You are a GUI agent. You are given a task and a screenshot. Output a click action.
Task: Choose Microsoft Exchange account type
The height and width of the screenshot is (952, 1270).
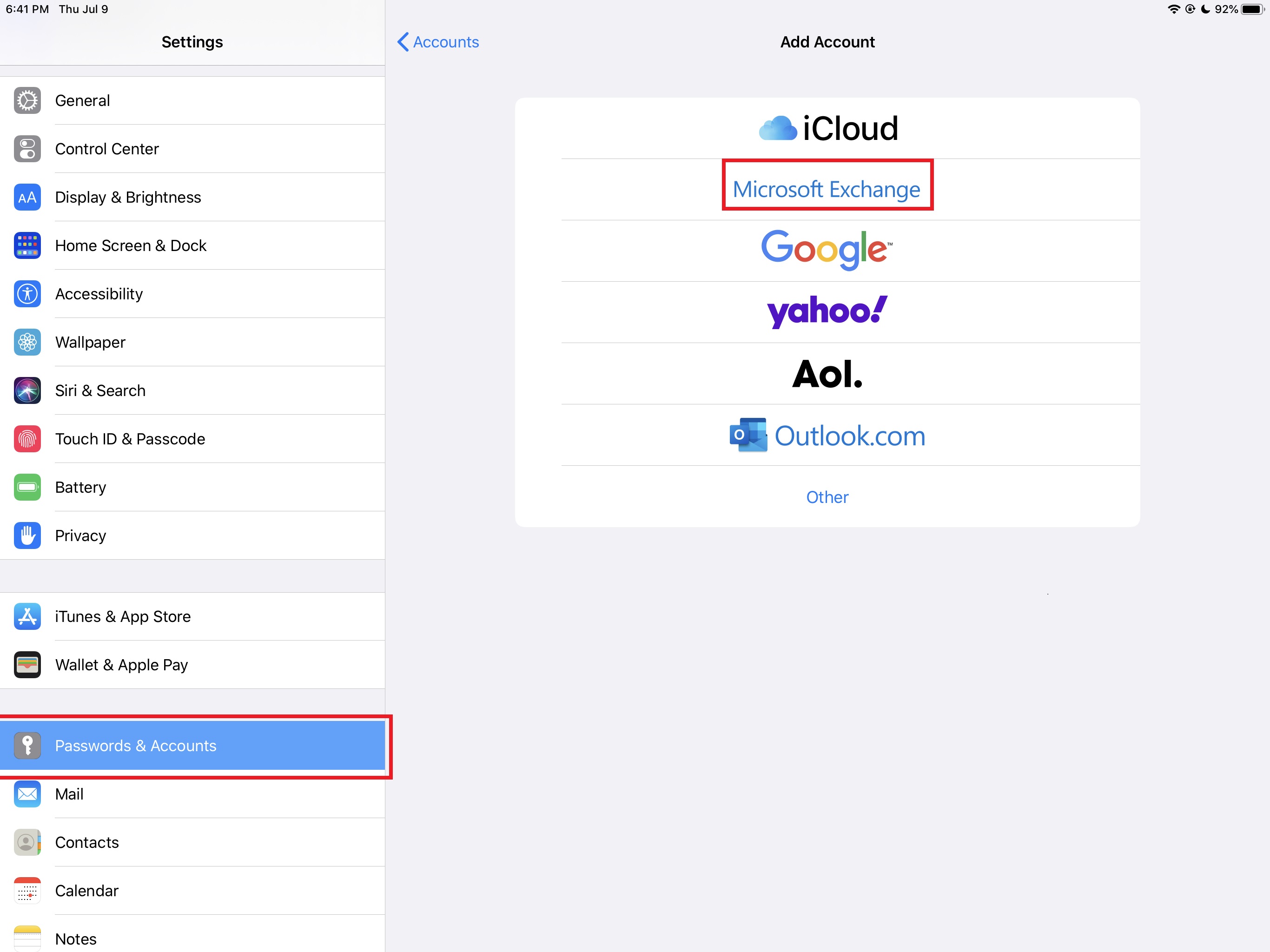(827, 190)
